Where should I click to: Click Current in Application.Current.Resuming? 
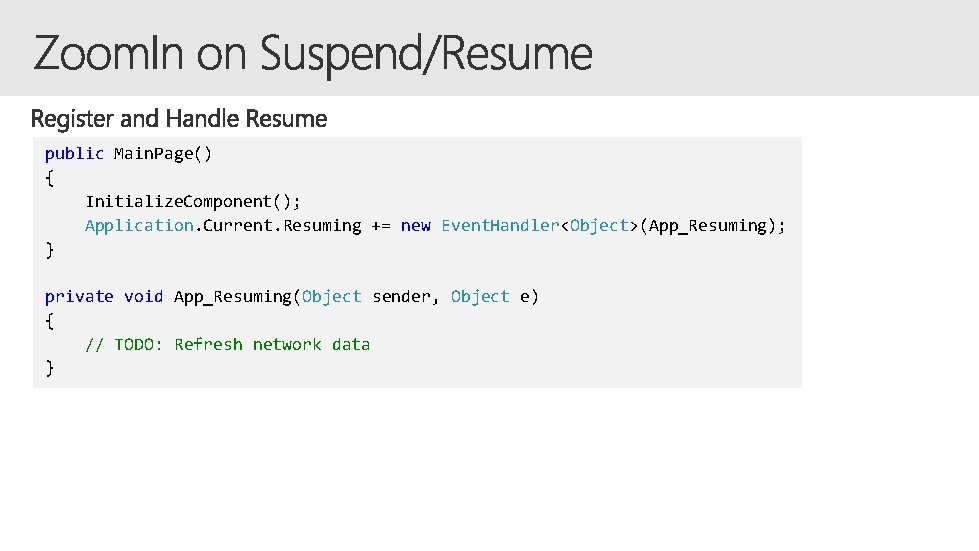tap(238, 225)
